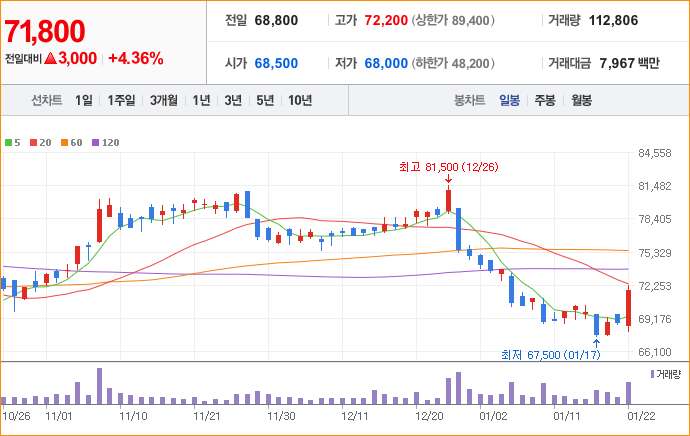Click the red up-triangle change icon

tap(51, 58)
